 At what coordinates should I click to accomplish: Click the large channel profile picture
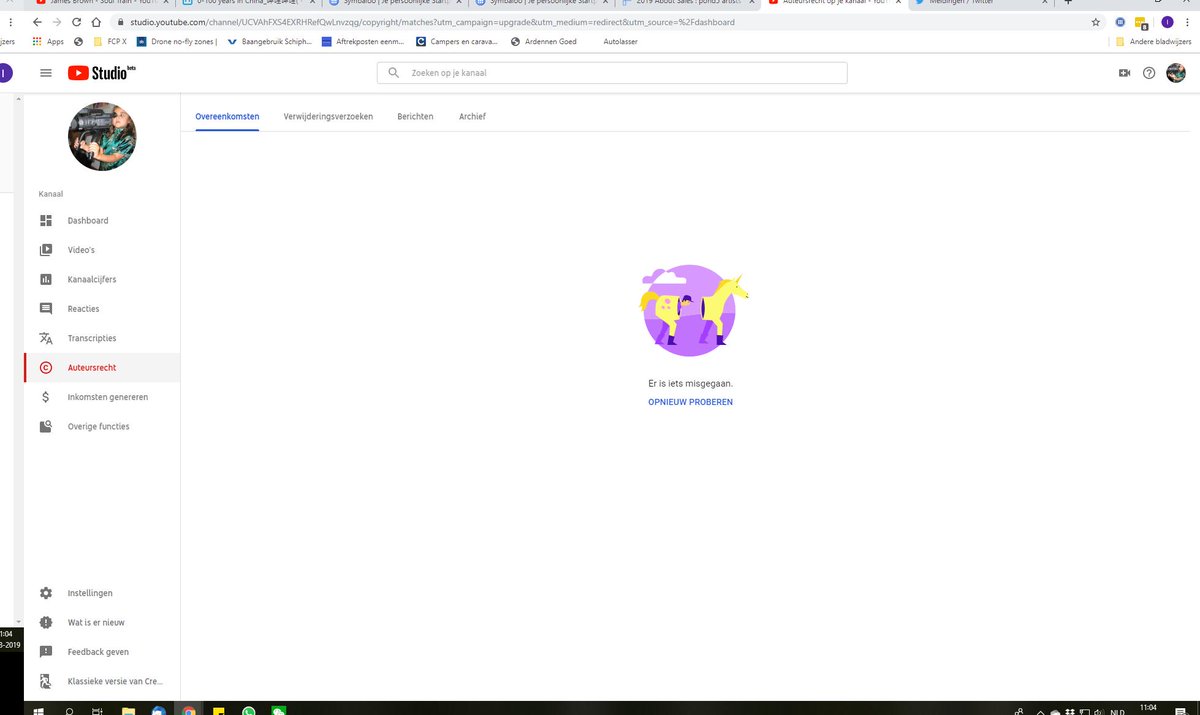(x=102, y=137)
